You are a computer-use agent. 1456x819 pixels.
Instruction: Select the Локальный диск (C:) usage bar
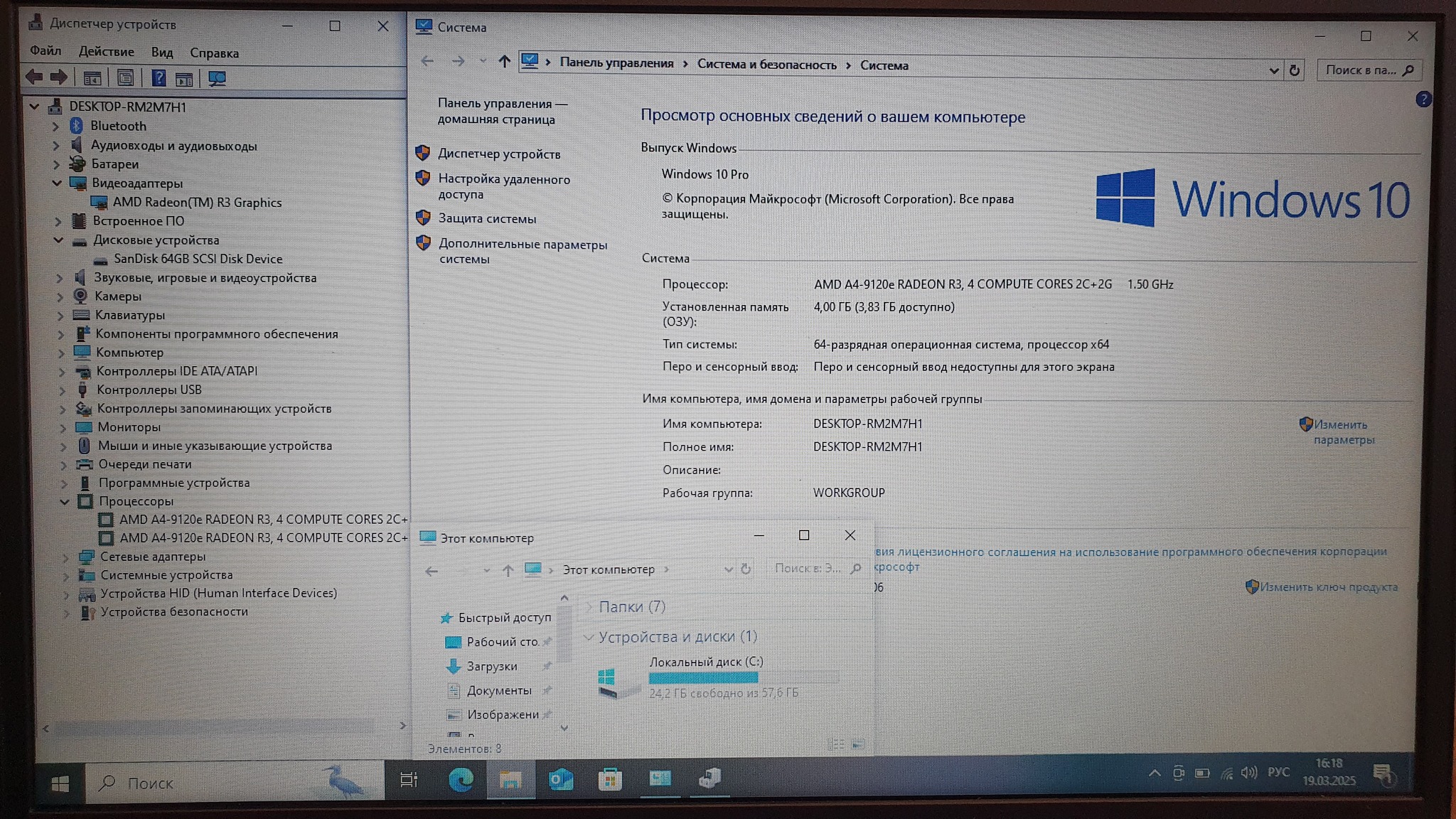pos(743,678)
